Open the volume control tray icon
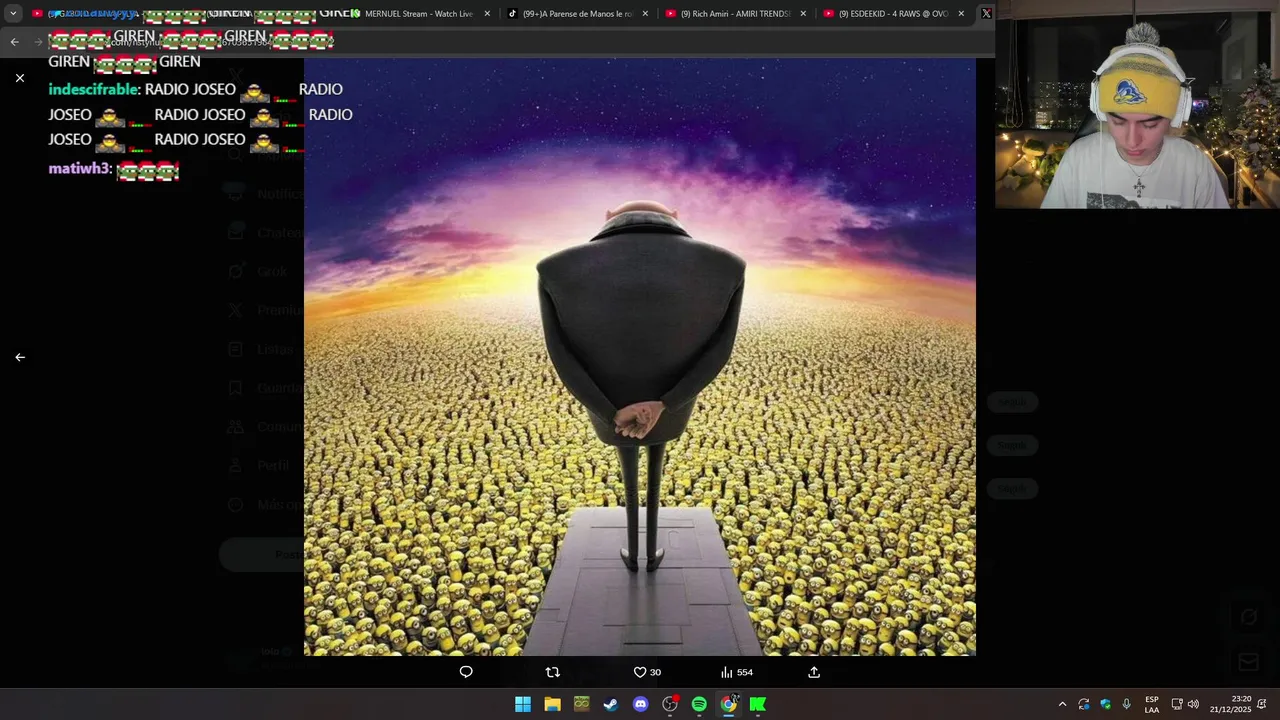Viewport: 1280px width, 720px height. coord(1193,704)
